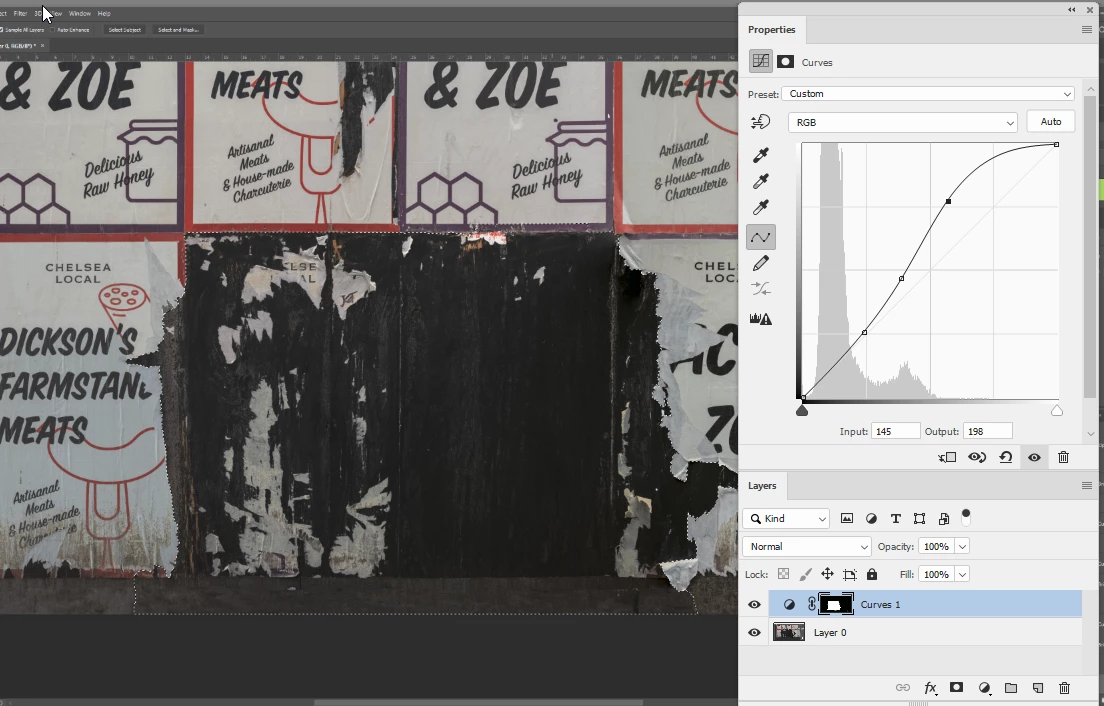Reset curves to adjustment defaults

click(1005, 458)
